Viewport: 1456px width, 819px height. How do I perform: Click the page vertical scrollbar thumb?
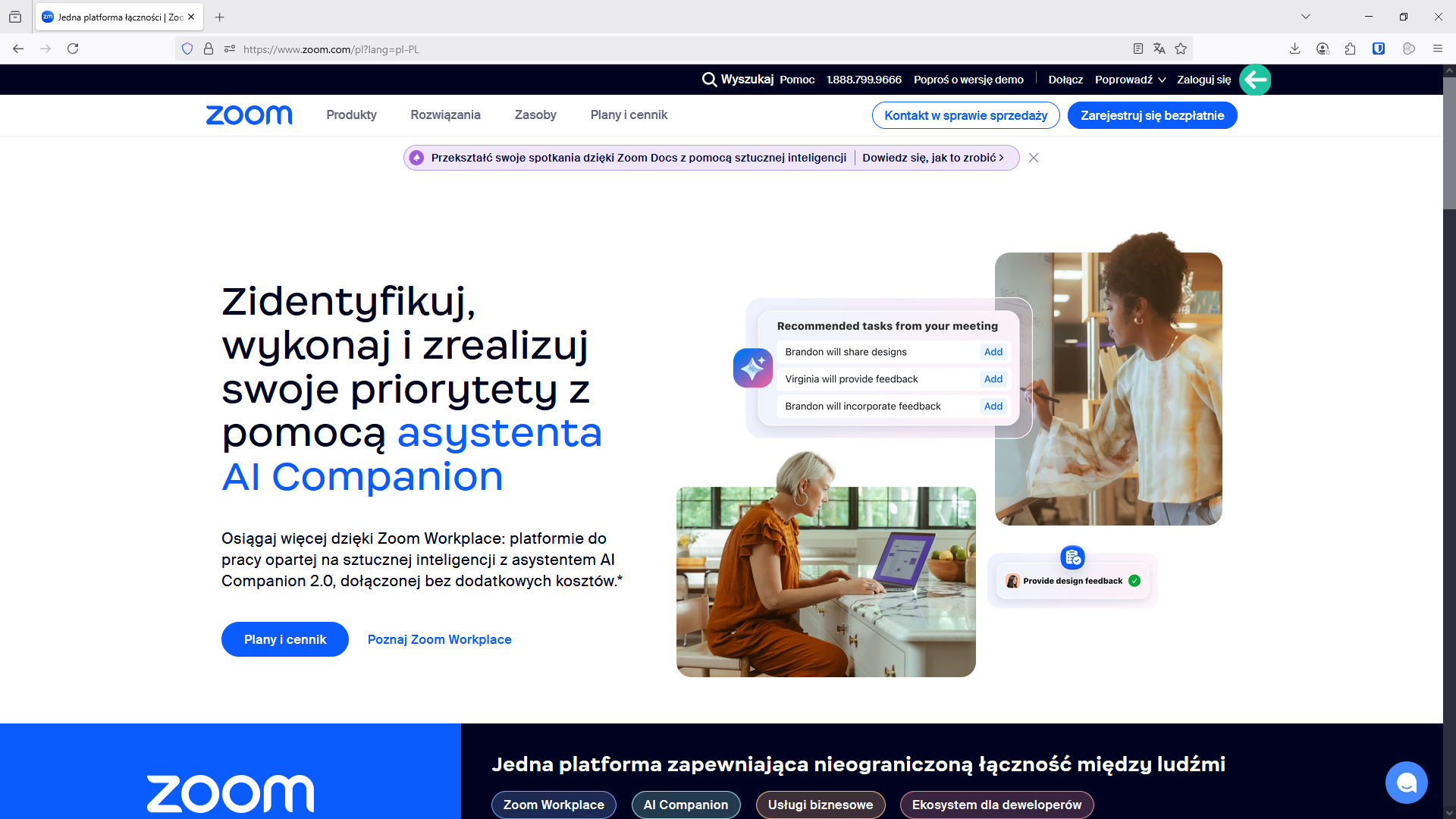[x=1449, y=143]
